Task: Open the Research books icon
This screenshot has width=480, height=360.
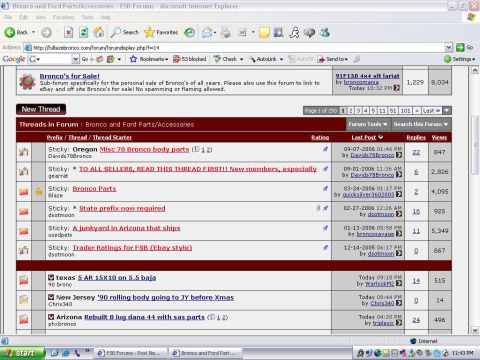Action: 278,32
